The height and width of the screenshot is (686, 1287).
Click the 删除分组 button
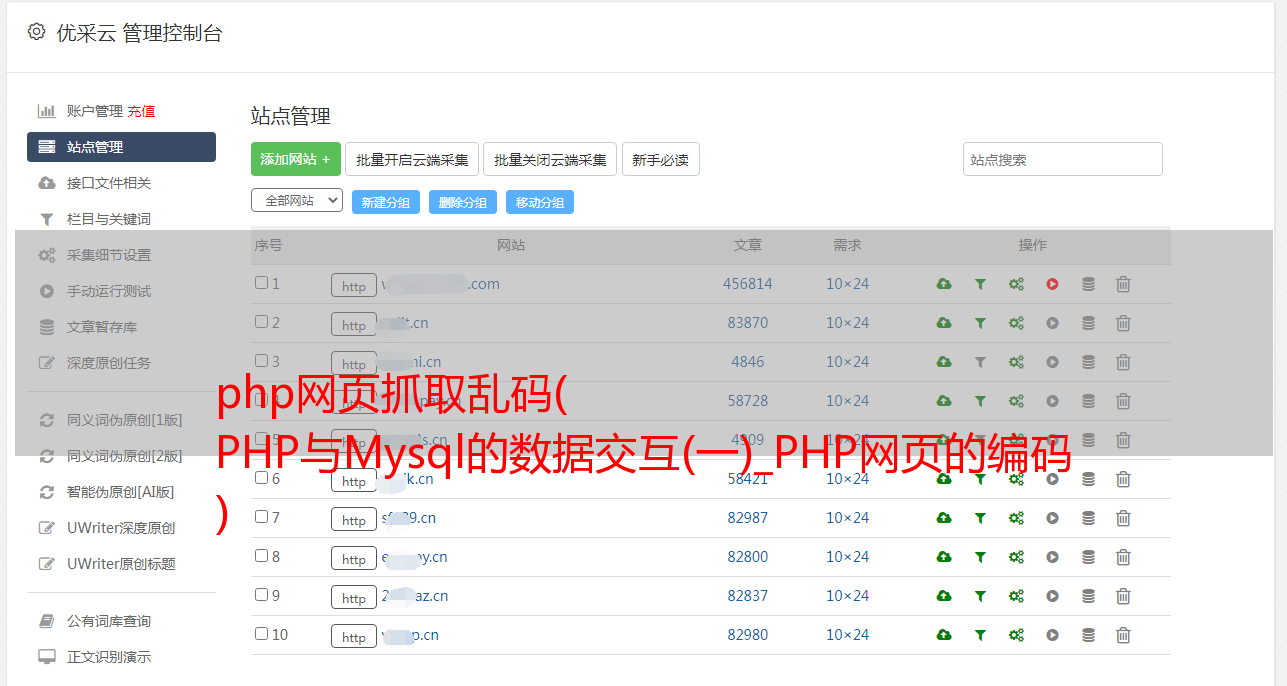(463, 202)
